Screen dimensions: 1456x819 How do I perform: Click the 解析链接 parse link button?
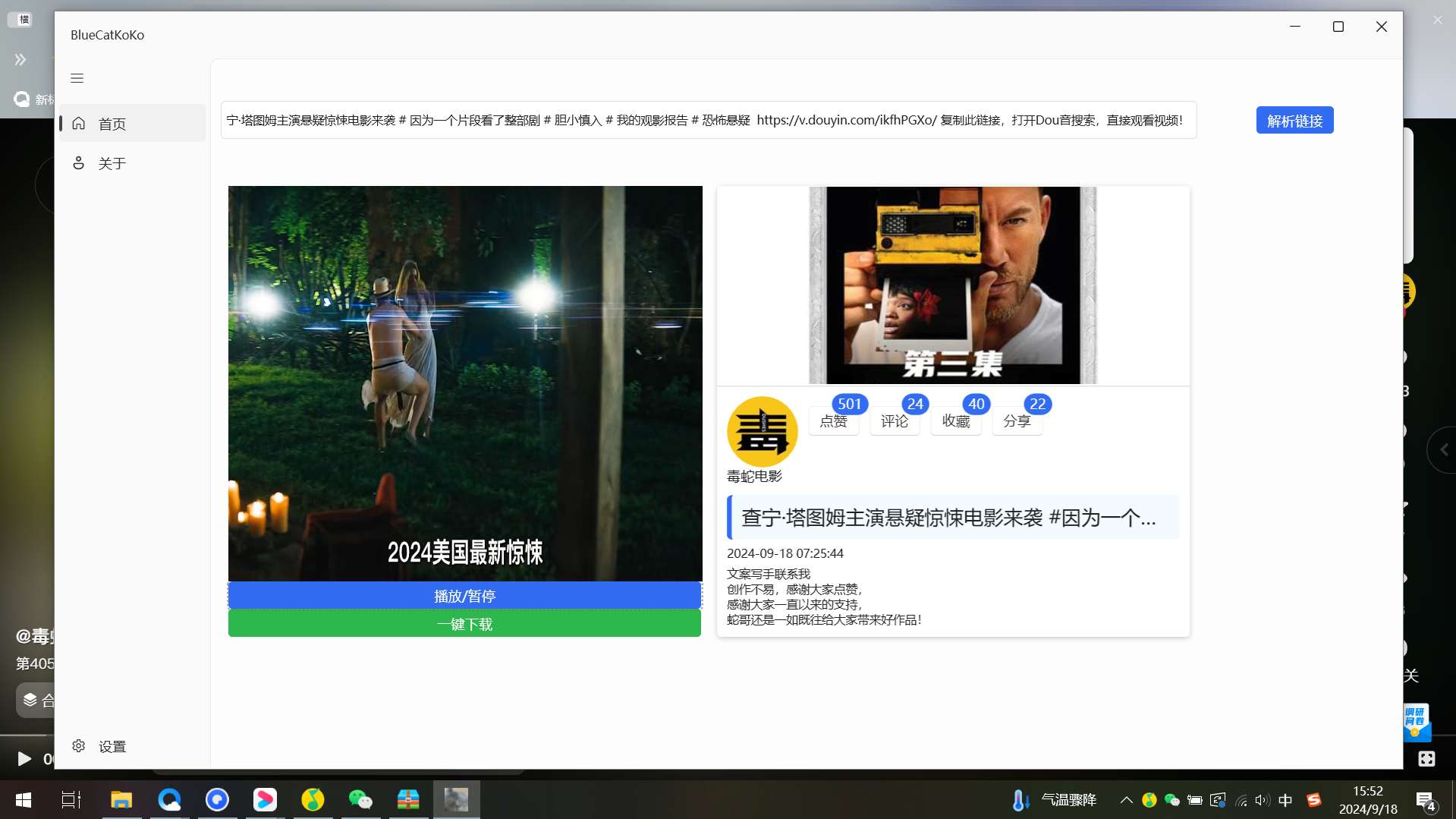(1294, 120)
